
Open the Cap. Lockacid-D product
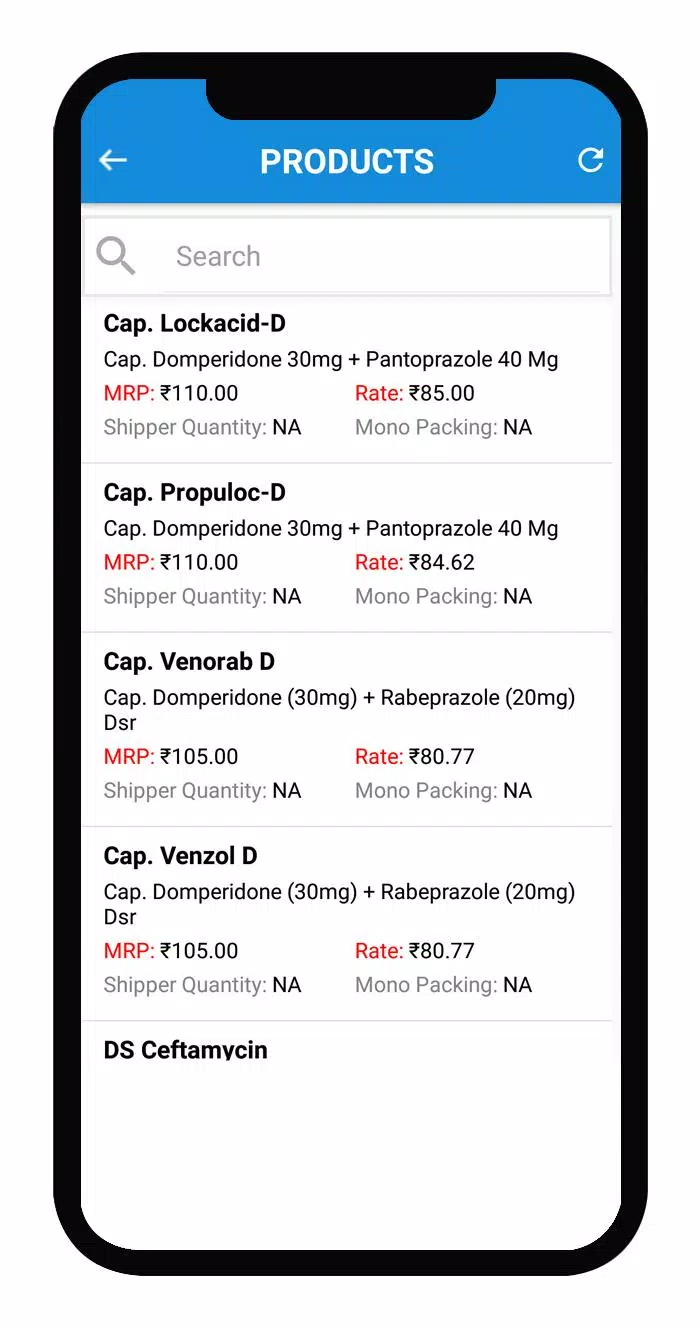(x=195, y=324)
